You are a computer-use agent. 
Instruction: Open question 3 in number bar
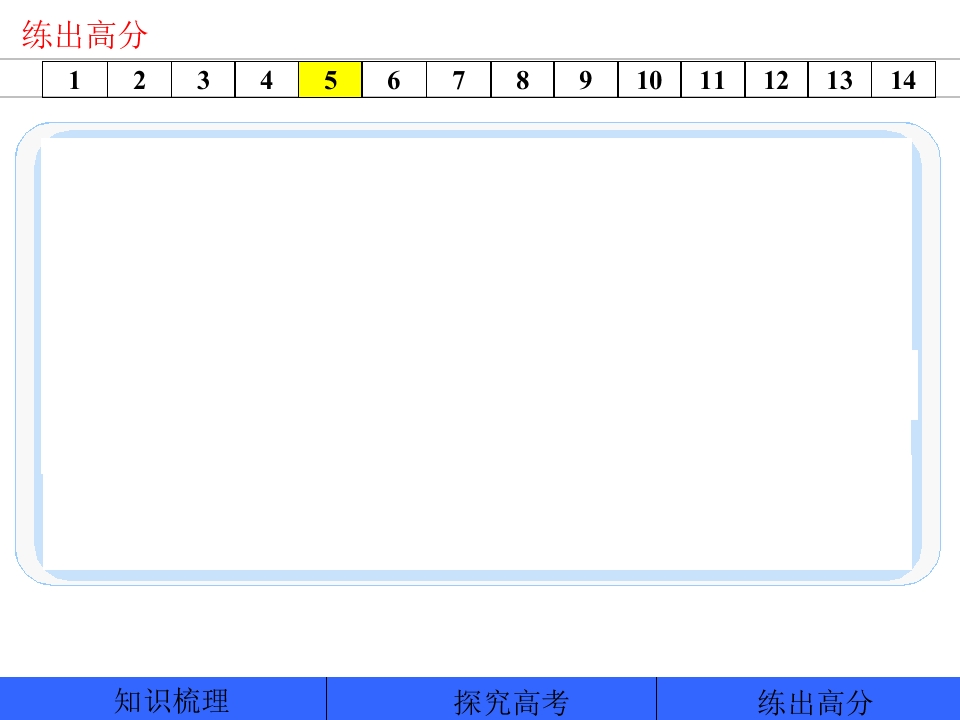[x=203, y=80]
